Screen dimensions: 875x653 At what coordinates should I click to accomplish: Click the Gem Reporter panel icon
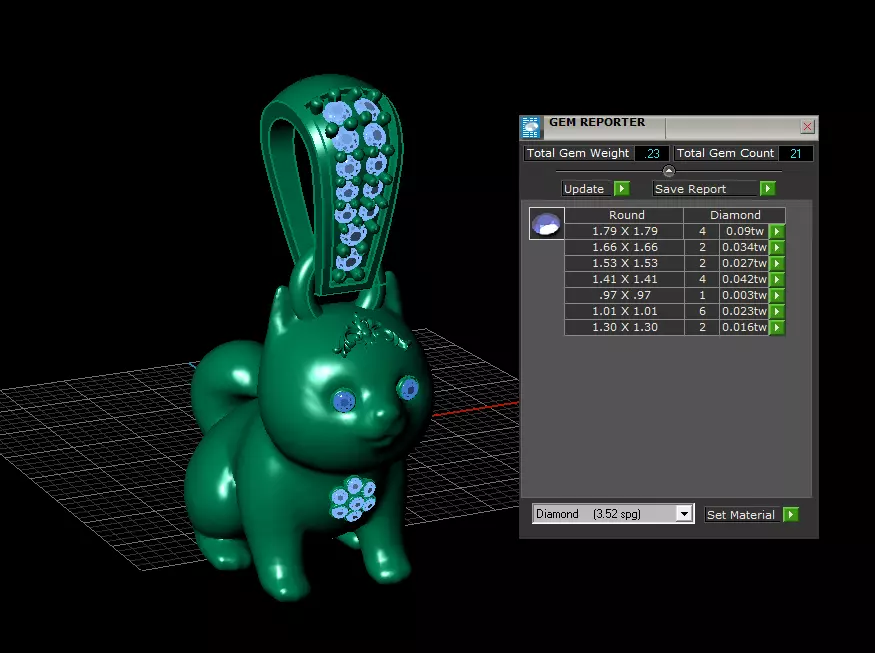[531, 127]
